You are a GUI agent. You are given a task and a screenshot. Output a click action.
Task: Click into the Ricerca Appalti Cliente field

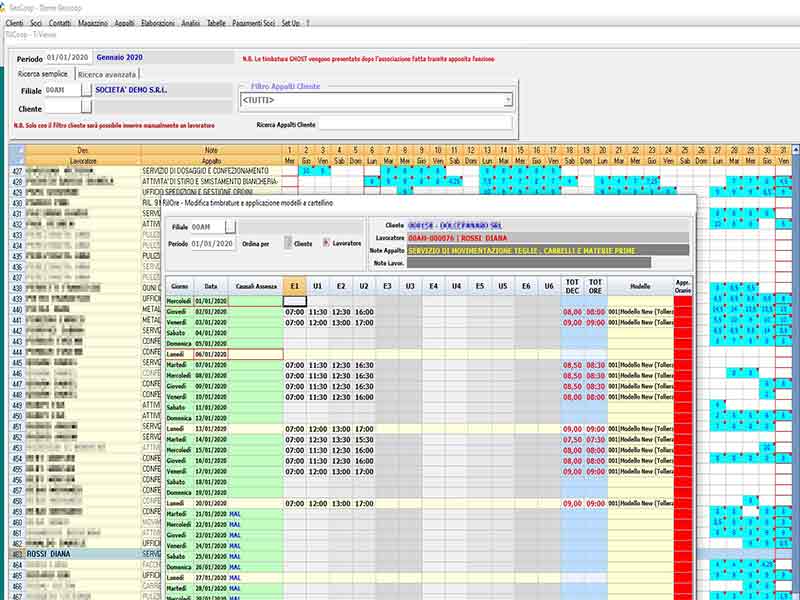pyautogui.click(x=415, y=125)
